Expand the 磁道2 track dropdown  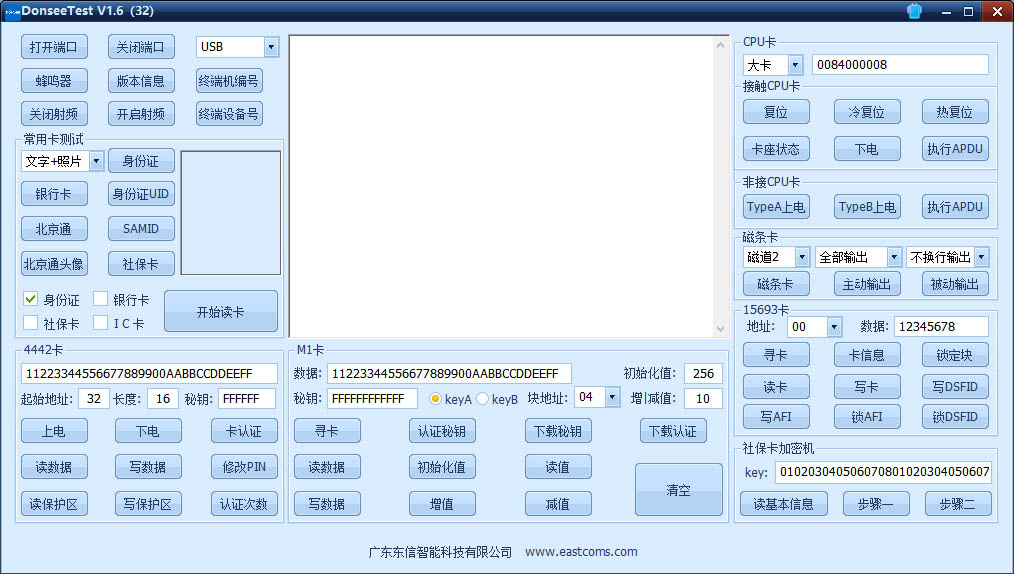(802, 257)
